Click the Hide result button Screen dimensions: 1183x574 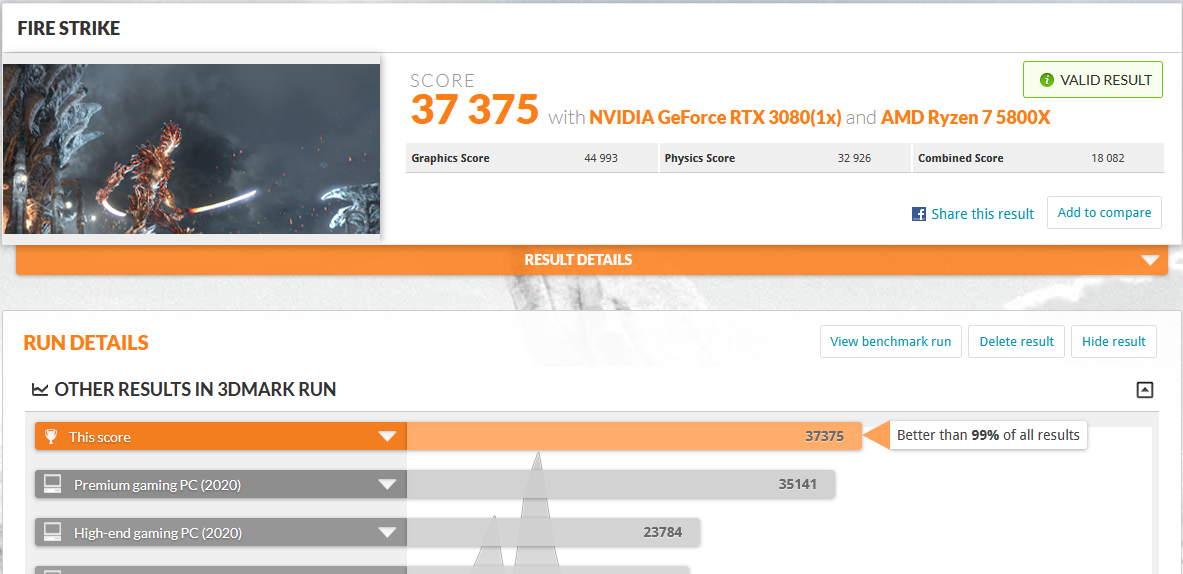(1114, 342)
